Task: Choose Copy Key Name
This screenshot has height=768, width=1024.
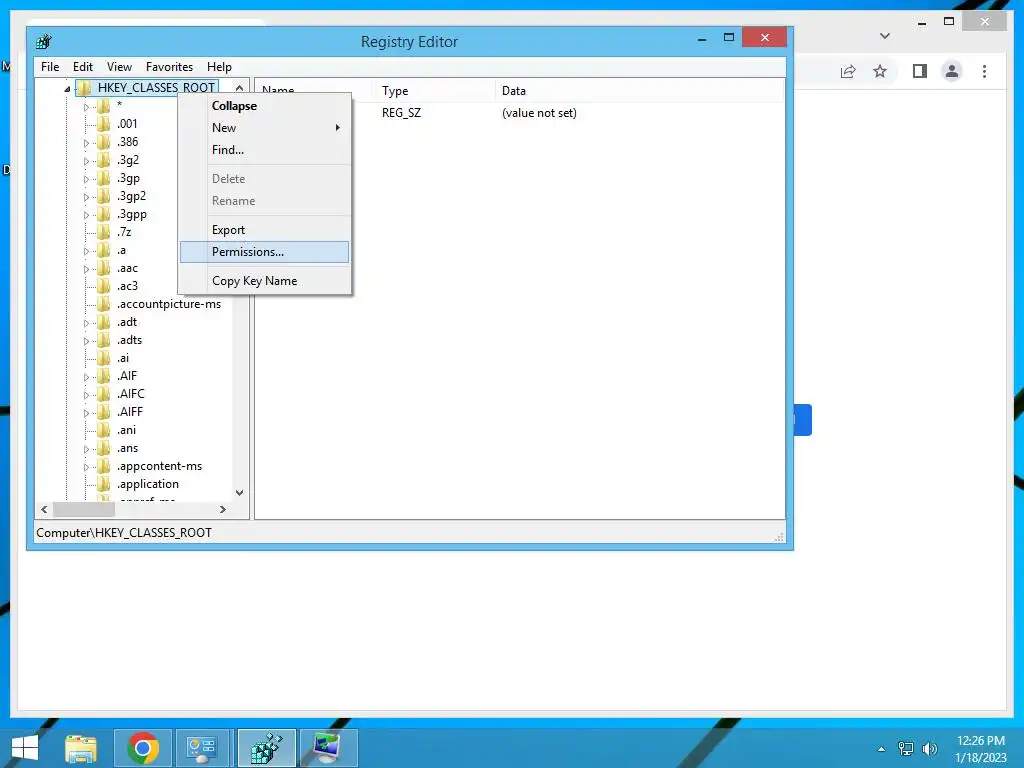Action: click(264, 281)
